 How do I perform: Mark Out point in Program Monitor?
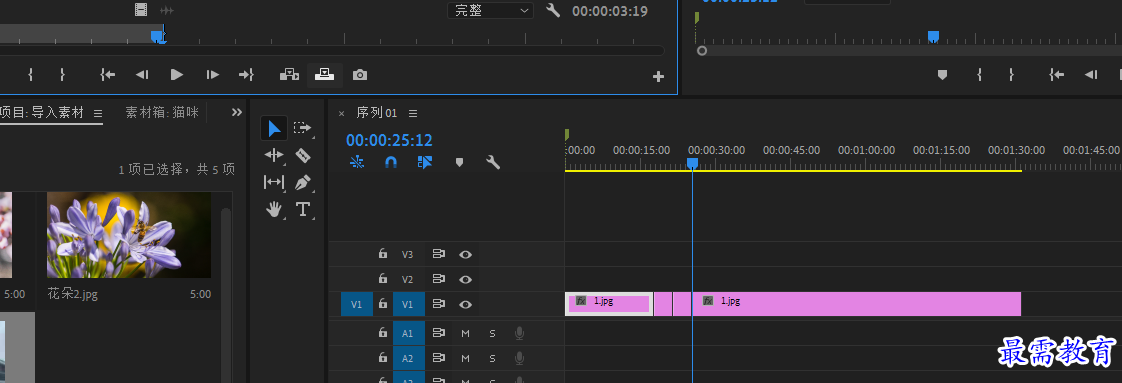pos(1011,74)
